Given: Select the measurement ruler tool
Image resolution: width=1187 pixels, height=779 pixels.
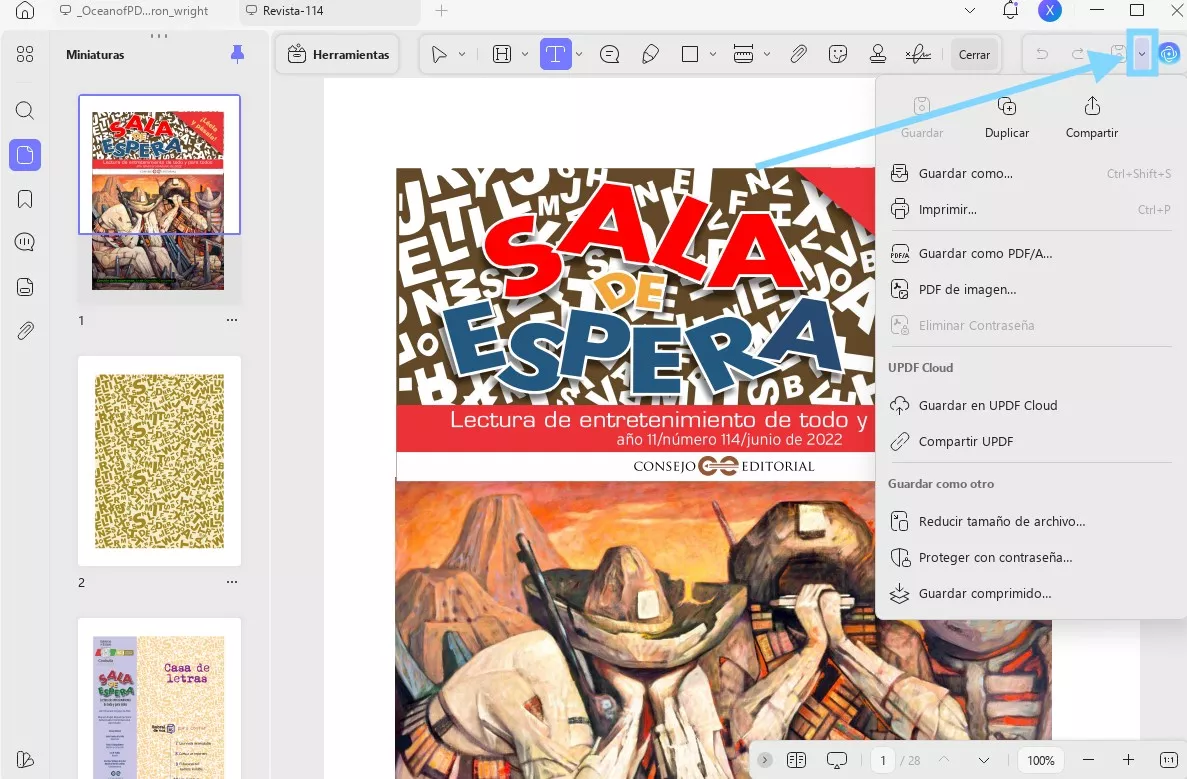Looking at the screenshot, I should (743, 55).
